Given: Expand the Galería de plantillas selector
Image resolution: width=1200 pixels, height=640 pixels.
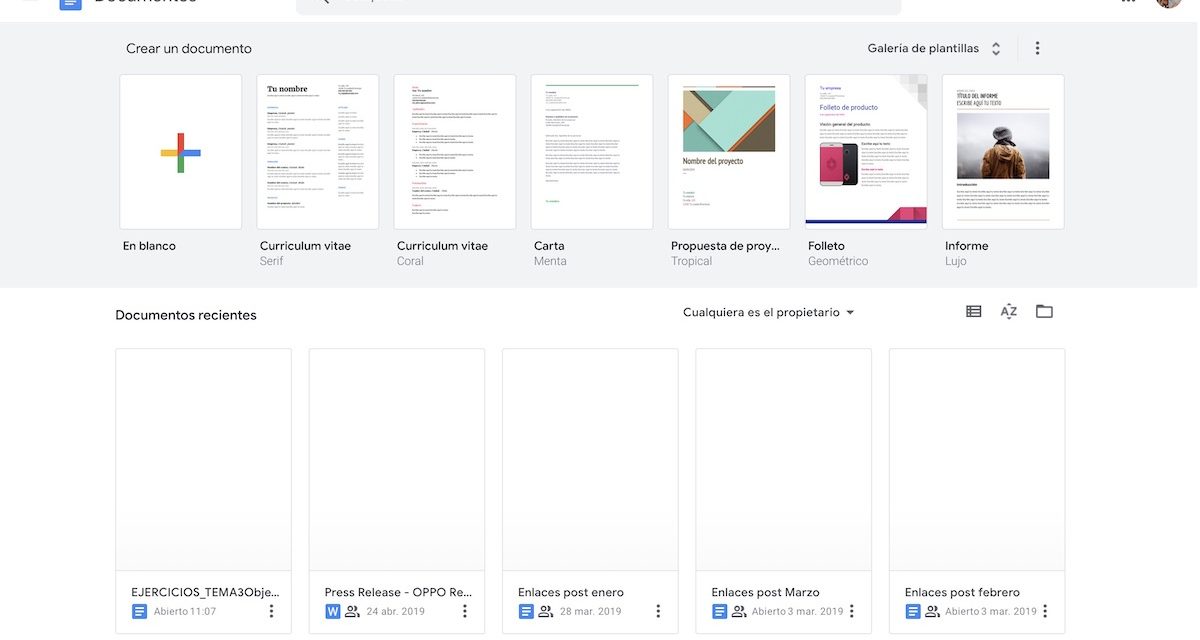Looking at the screenshot, I should click(932, 48).
